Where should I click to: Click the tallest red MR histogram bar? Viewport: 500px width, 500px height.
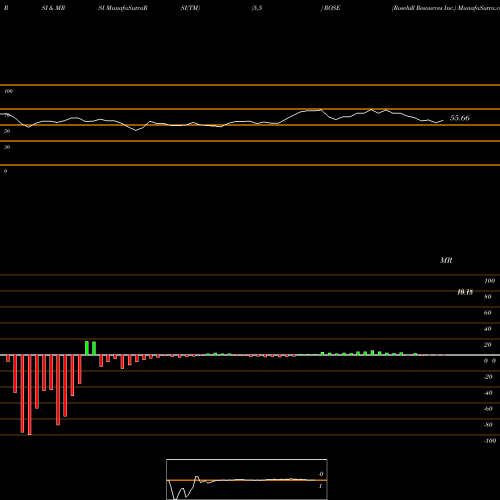[x=30, y=395]
